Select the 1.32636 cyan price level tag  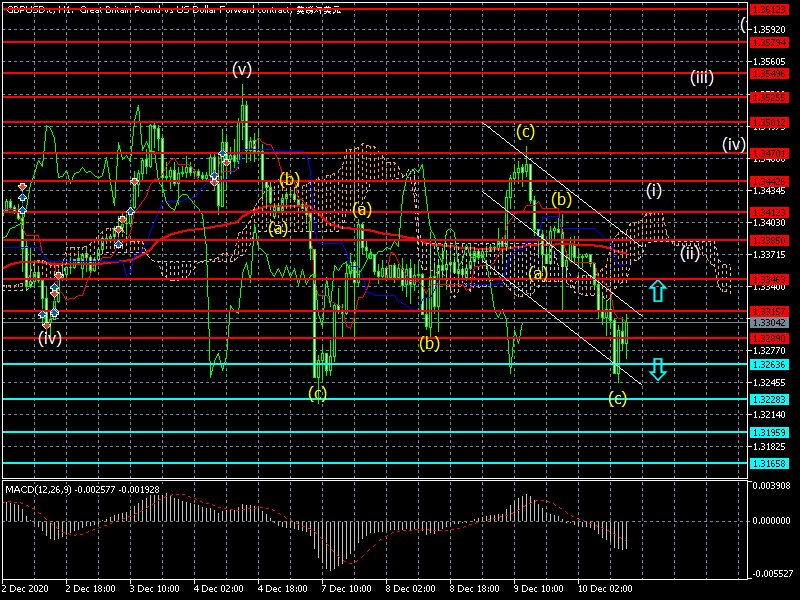(769, 365)
